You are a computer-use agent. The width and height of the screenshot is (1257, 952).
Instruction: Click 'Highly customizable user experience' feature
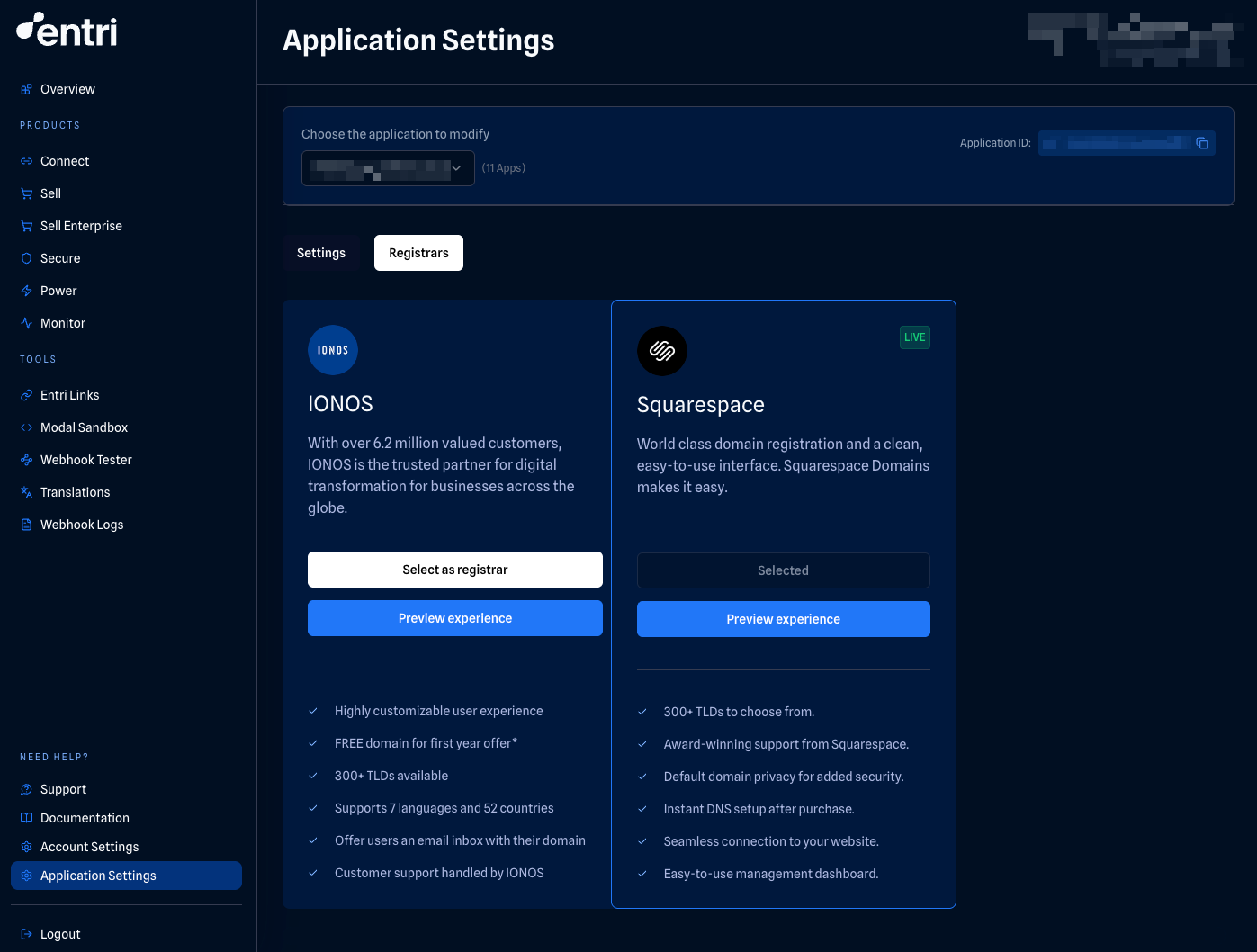439,711
